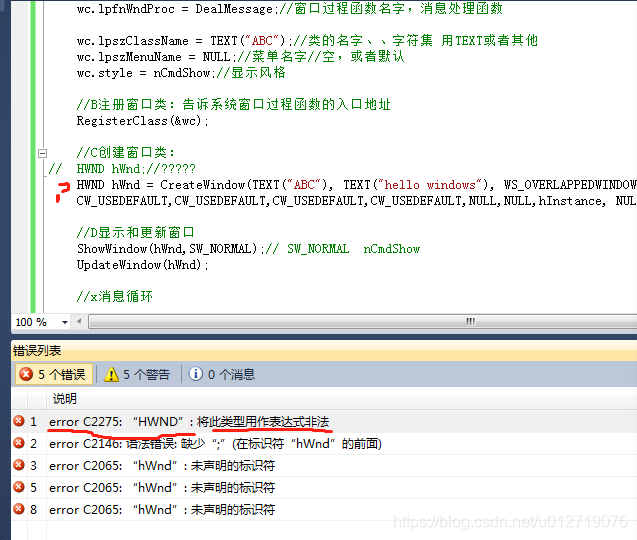637x540 pixels.
Task: Click the wc.lpszMenuName = NULL line
Action: (240, 57)
